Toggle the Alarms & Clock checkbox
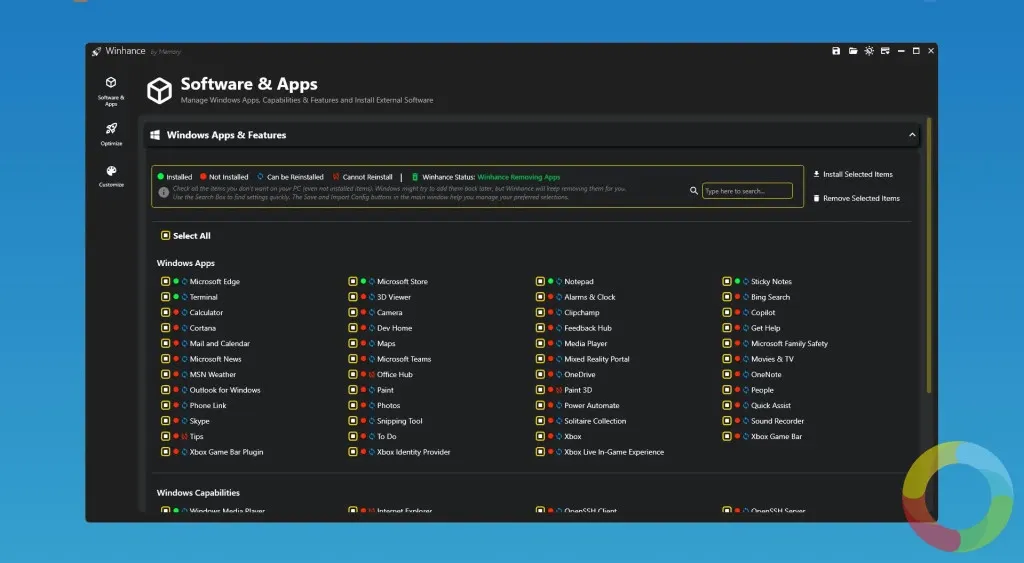Screen dimensions: 1024x563 pos(540,297)
